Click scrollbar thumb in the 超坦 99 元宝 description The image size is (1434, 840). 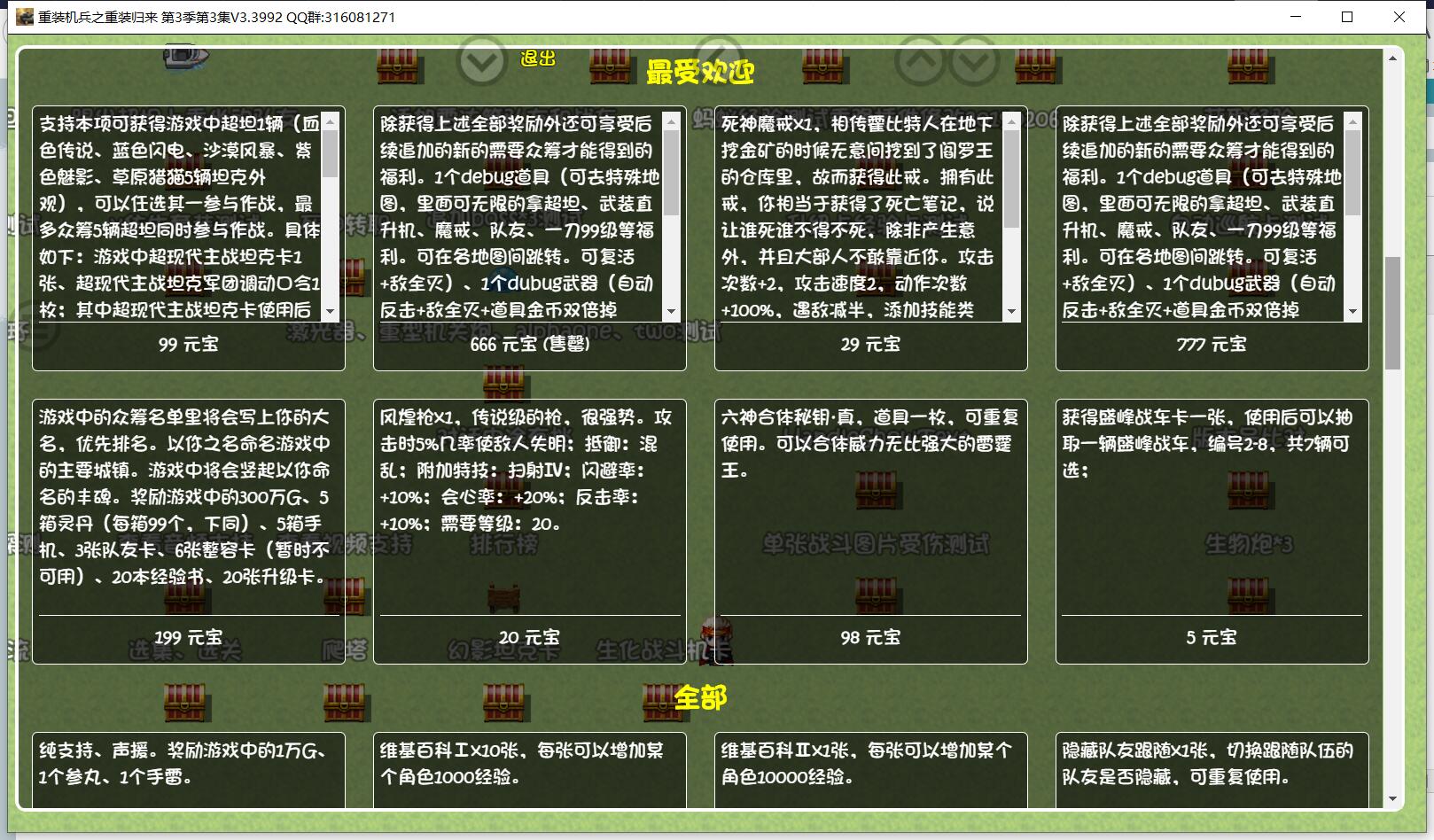[331, 154]
